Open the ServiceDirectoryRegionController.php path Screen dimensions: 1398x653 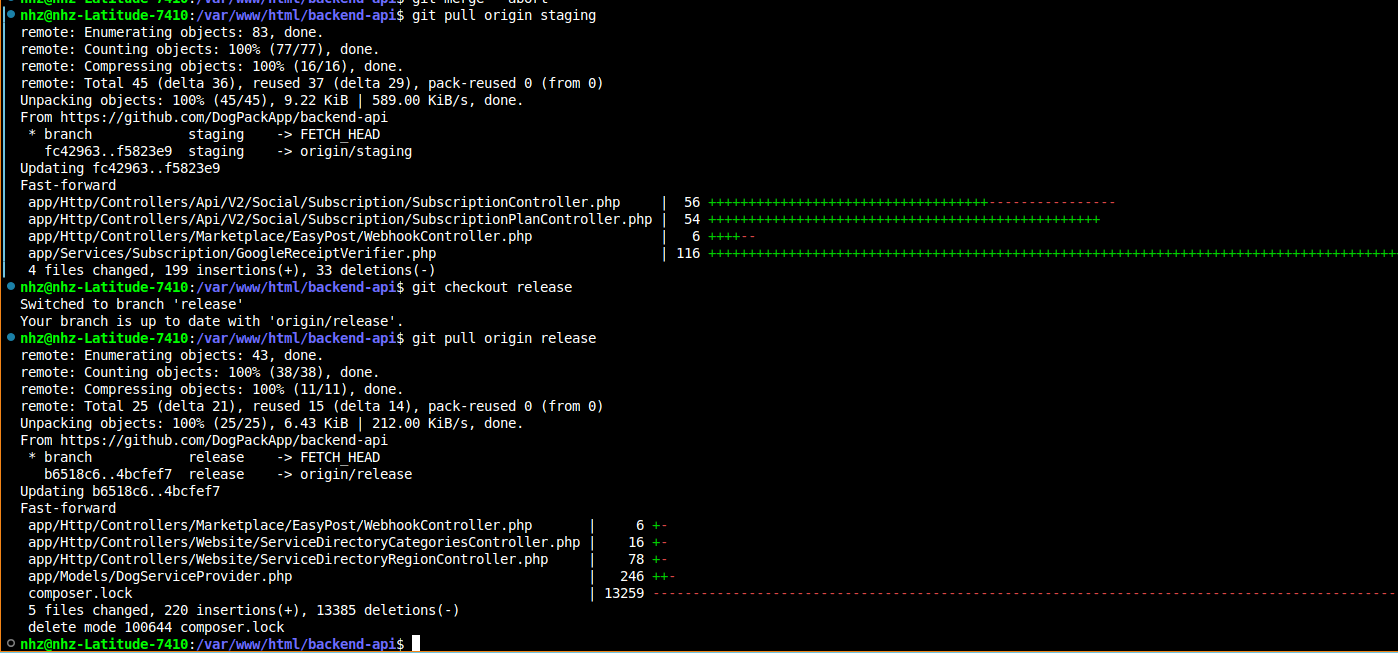tap(287, 559)
